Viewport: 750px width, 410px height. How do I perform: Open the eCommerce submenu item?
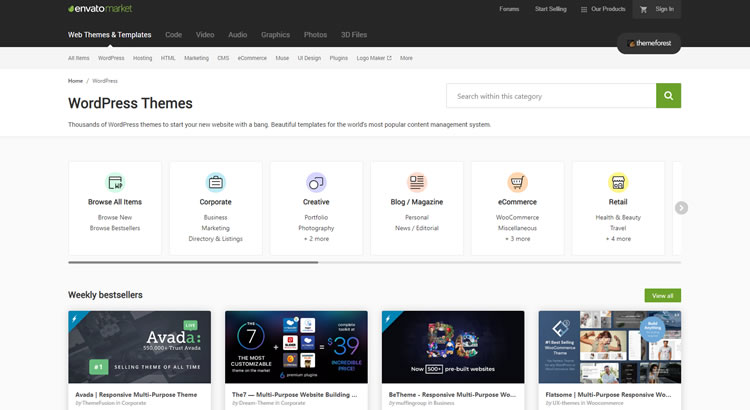coord(252,58)
